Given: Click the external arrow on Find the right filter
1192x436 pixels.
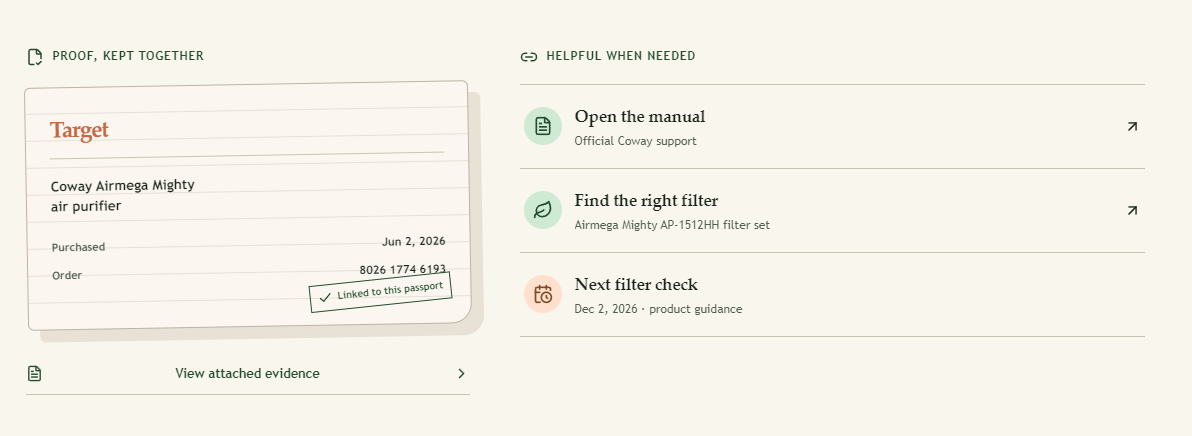Looking at the screenshot, I should coord(1132,210).
